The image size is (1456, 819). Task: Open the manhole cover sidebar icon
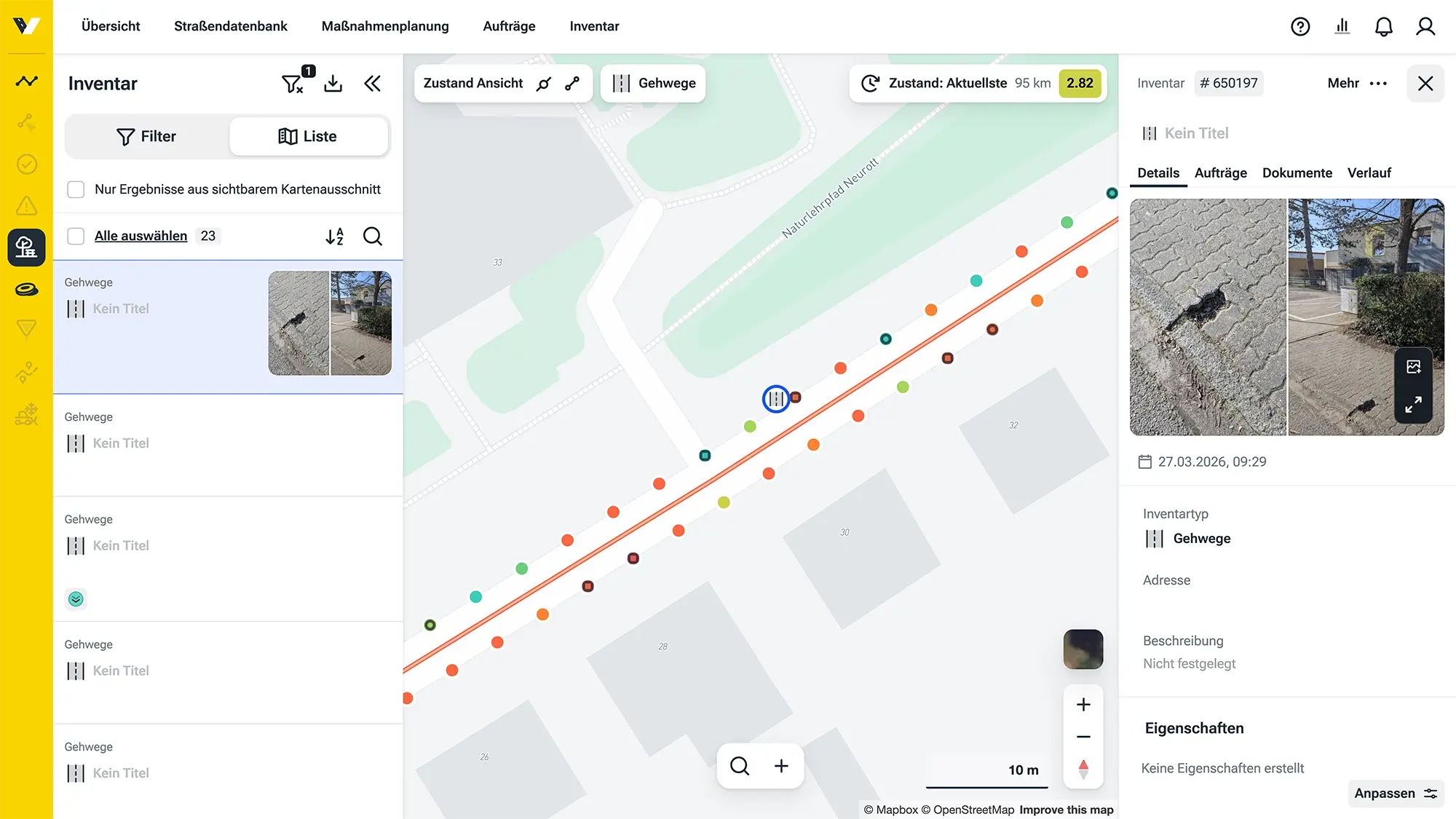(26, 290)
